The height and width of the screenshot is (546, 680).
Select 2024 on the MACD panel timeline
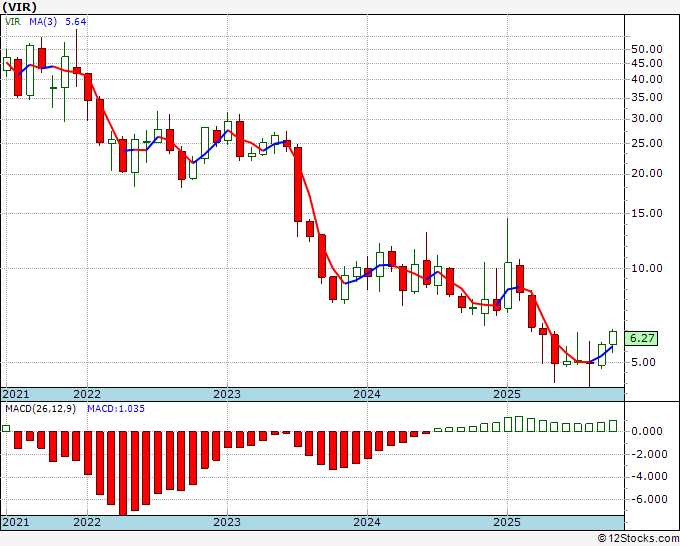(367, 522)
